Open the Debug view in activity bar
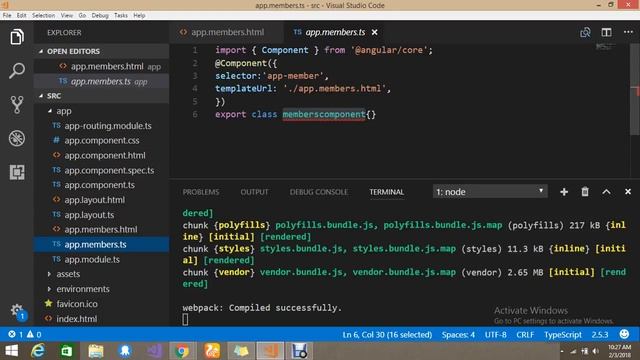 click(x=17, y=138)
